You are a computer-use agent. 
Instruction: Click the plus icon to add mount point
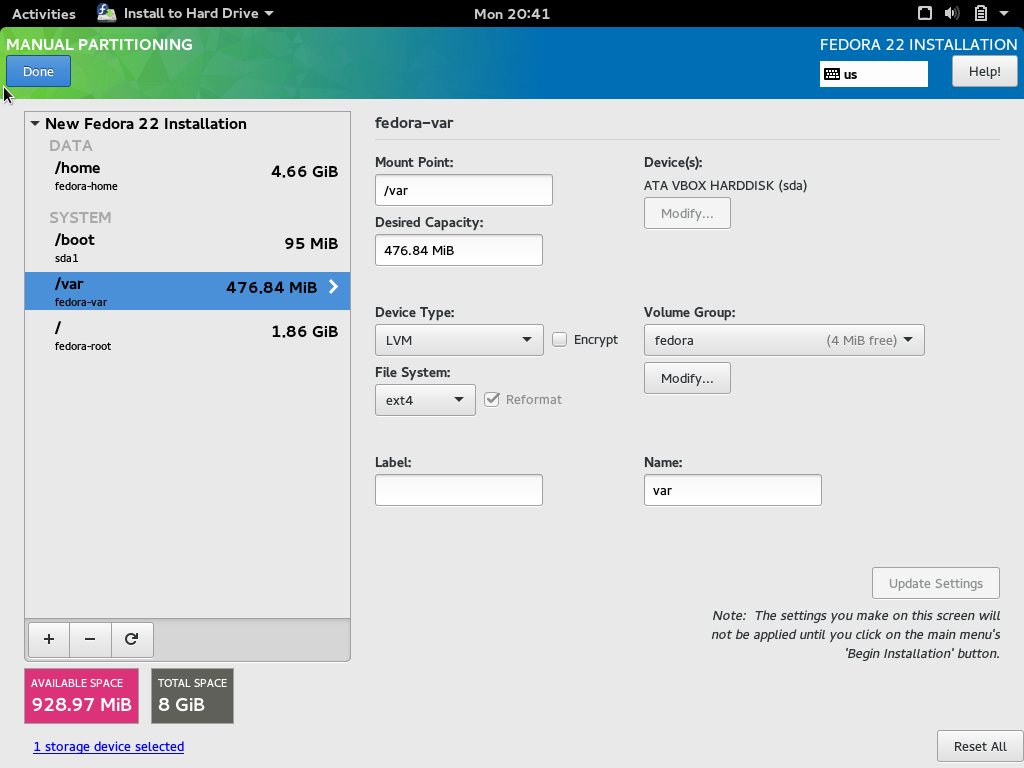(x=49, y=639)
